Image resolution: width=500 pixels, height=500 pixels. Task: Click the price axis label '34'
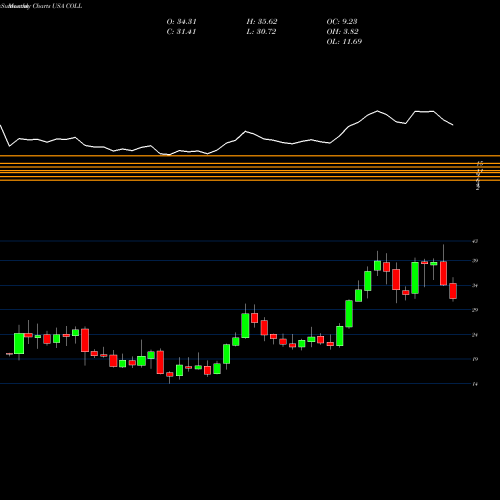[475, 285]
